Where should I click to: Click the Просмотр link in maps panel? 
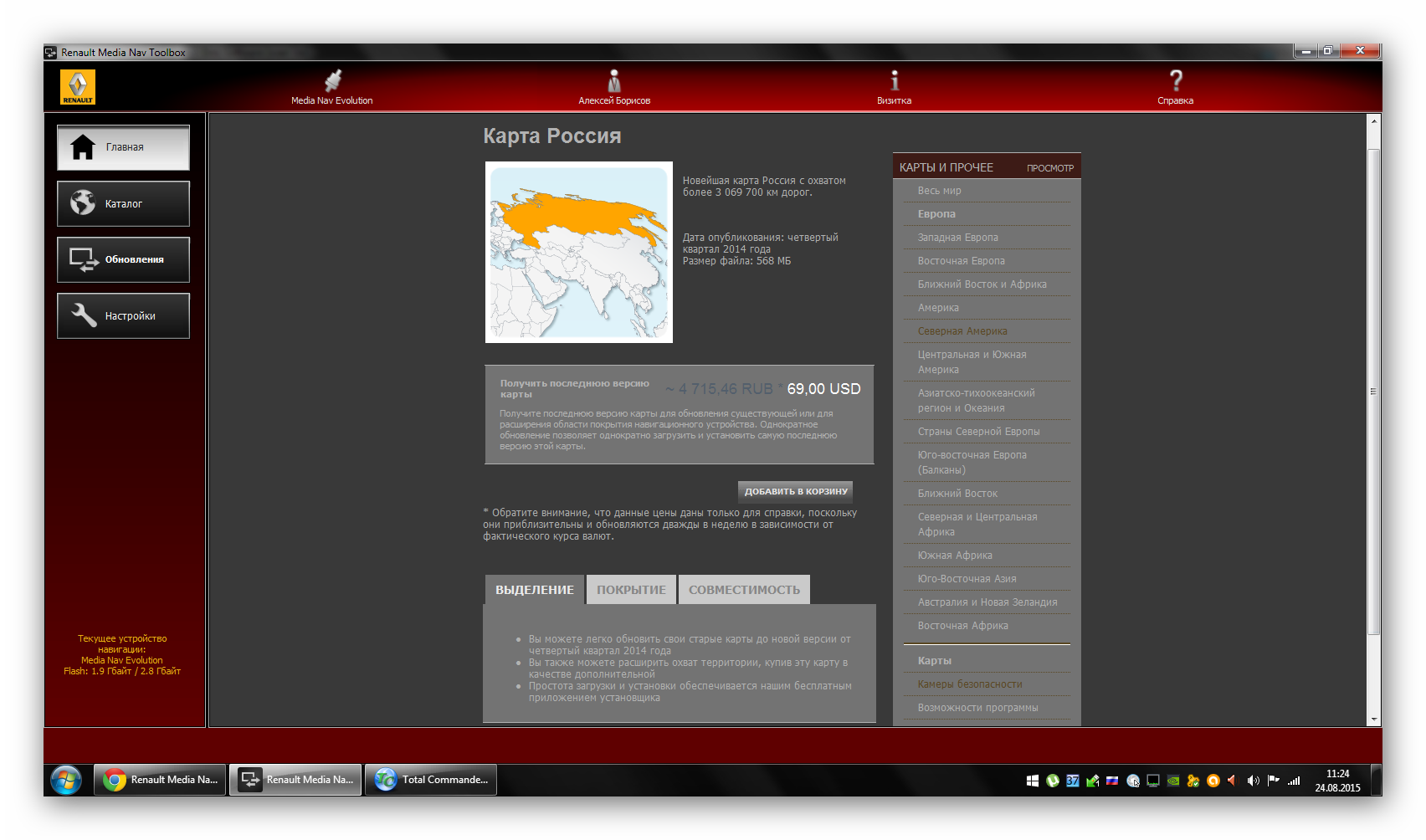coord(1049,168)
